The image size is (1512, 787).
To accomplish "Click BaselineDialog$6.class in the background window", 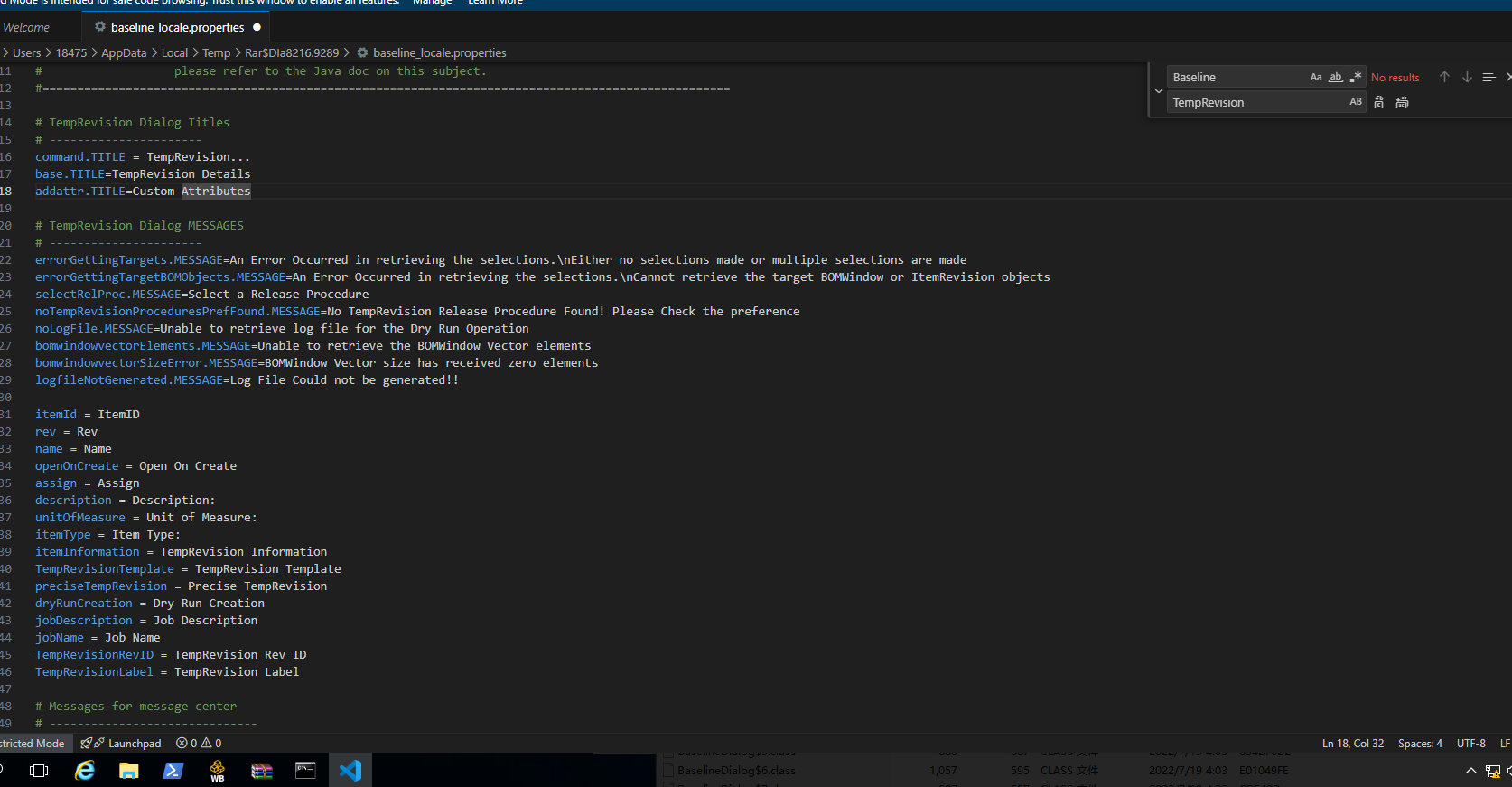I will (x=736, y=771).
